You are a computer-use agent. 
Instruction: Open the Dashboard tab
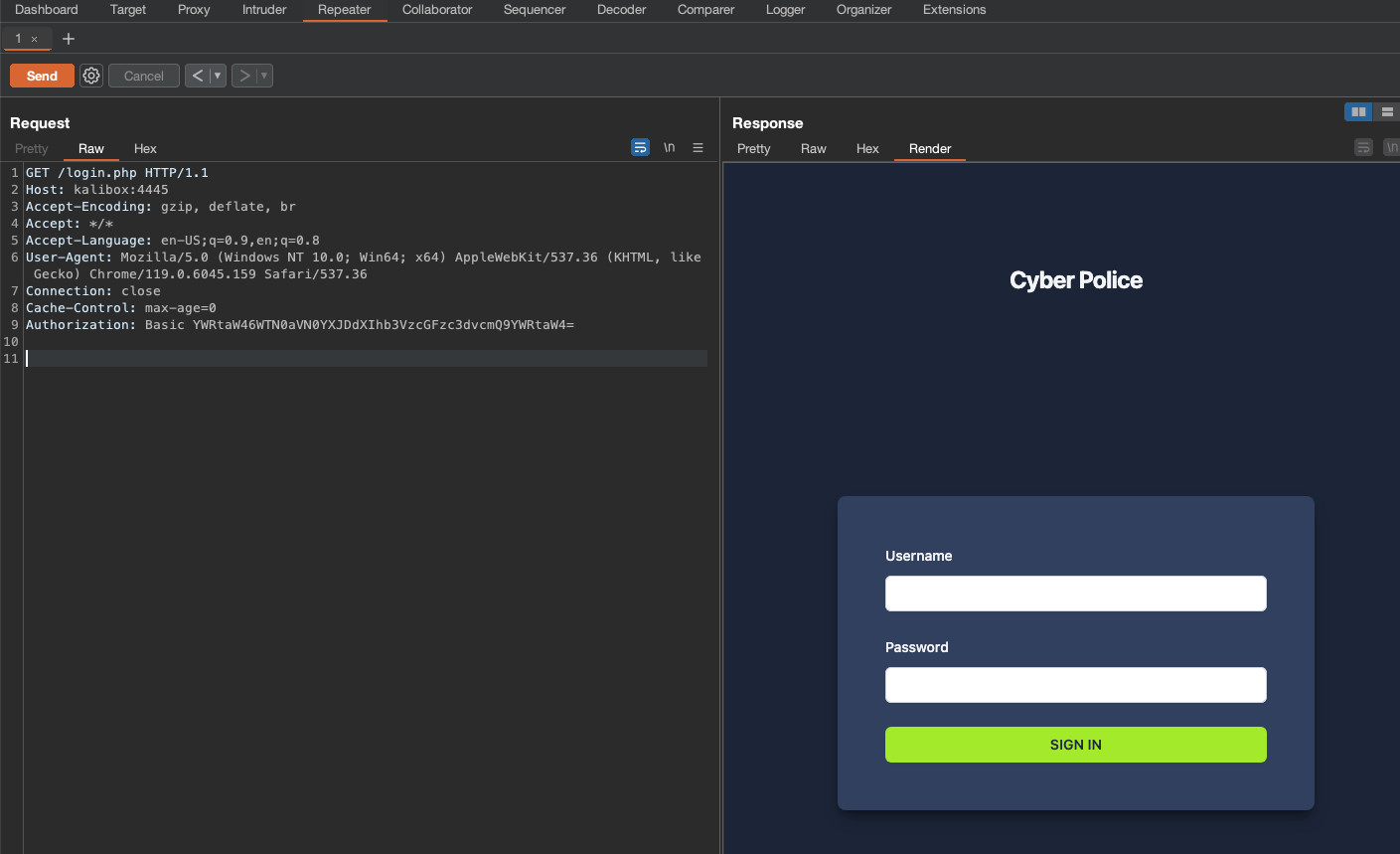pyautogui.click(x=47, y=10)
